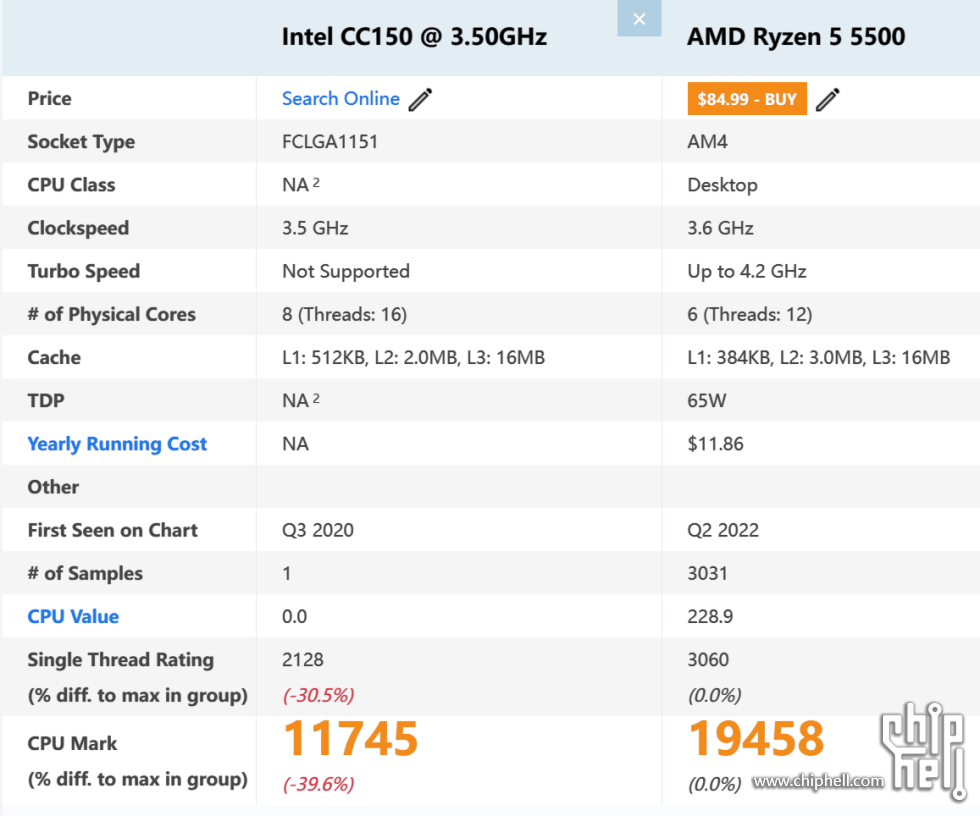This screenshot has width=980, height=816.
Task: Click the Search Online price link
Action: tap(341, 99)
